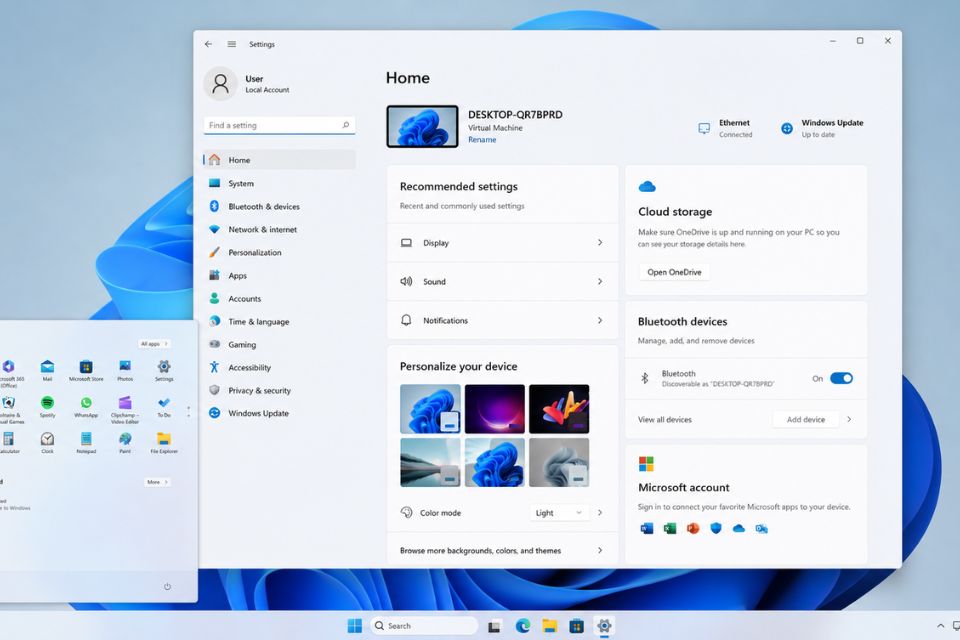Click the taskbar Search box
Viewport: 960px width, 640px height.
tap(424, 625)
